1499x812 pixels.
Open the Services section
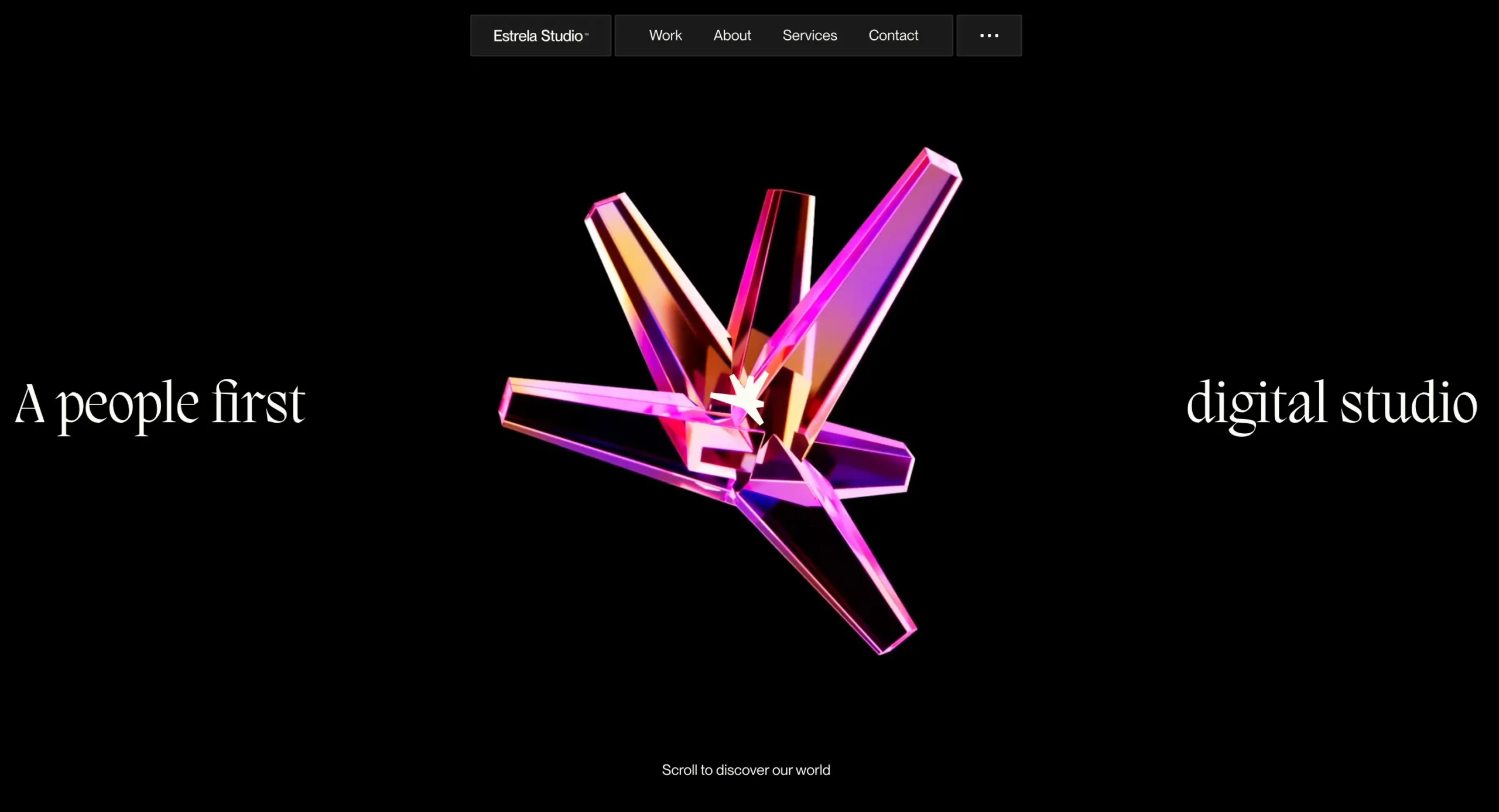pyautogui.click(x=809, y=36)
